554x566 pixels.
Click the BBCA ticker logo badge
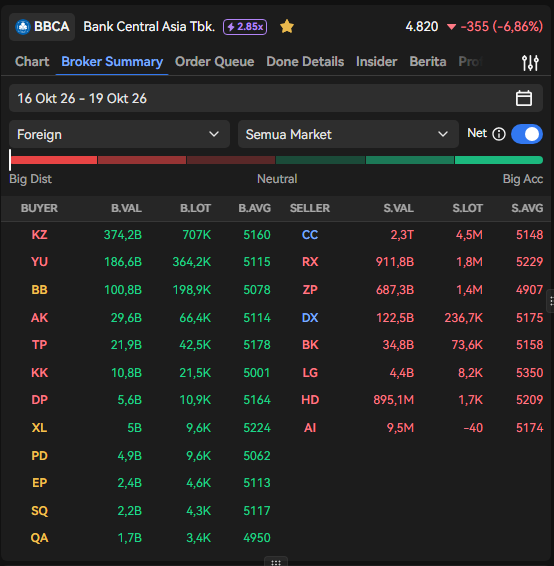click(42, 27)
